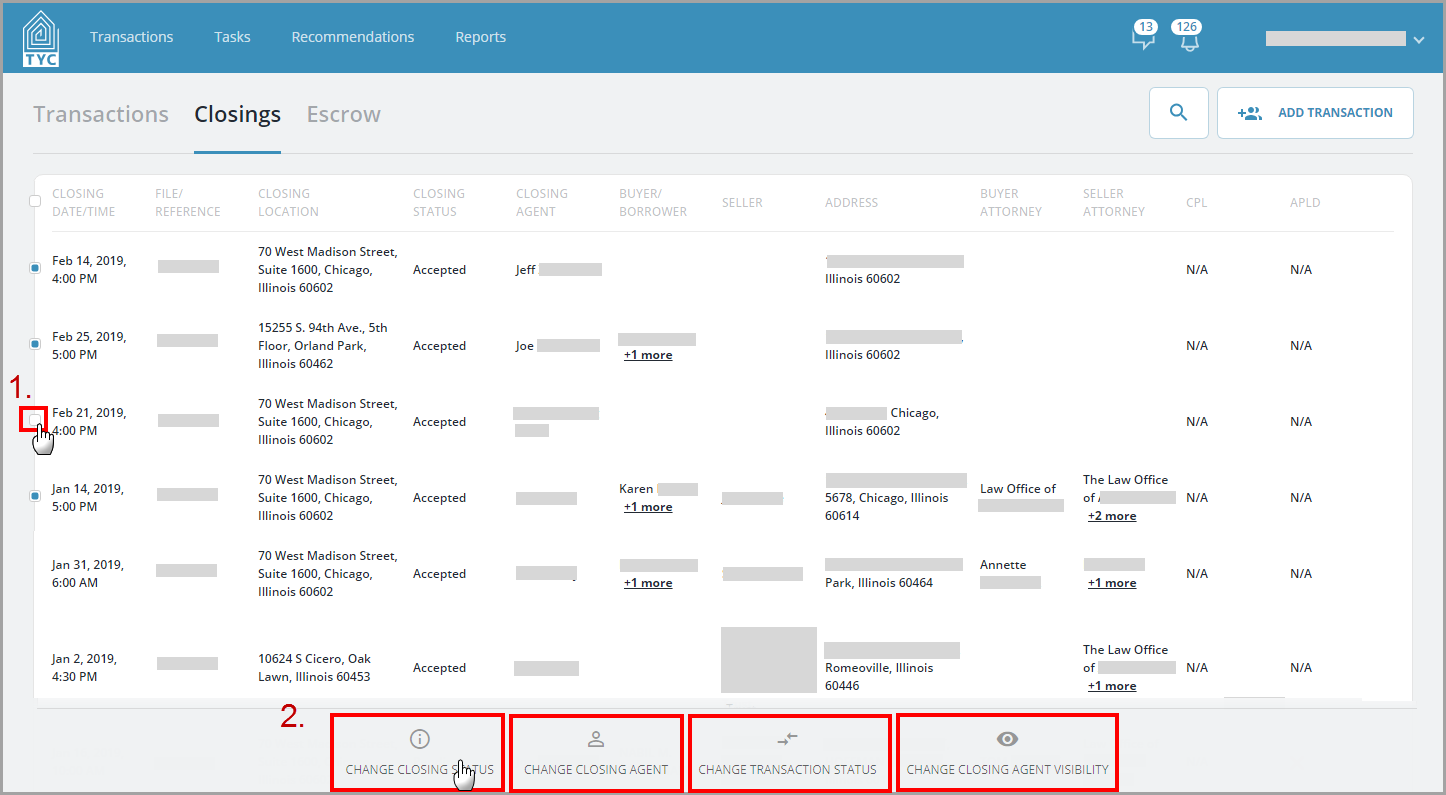
Task: Expand +1 more buyers on the Feb 25 closing
Action: 647,354
